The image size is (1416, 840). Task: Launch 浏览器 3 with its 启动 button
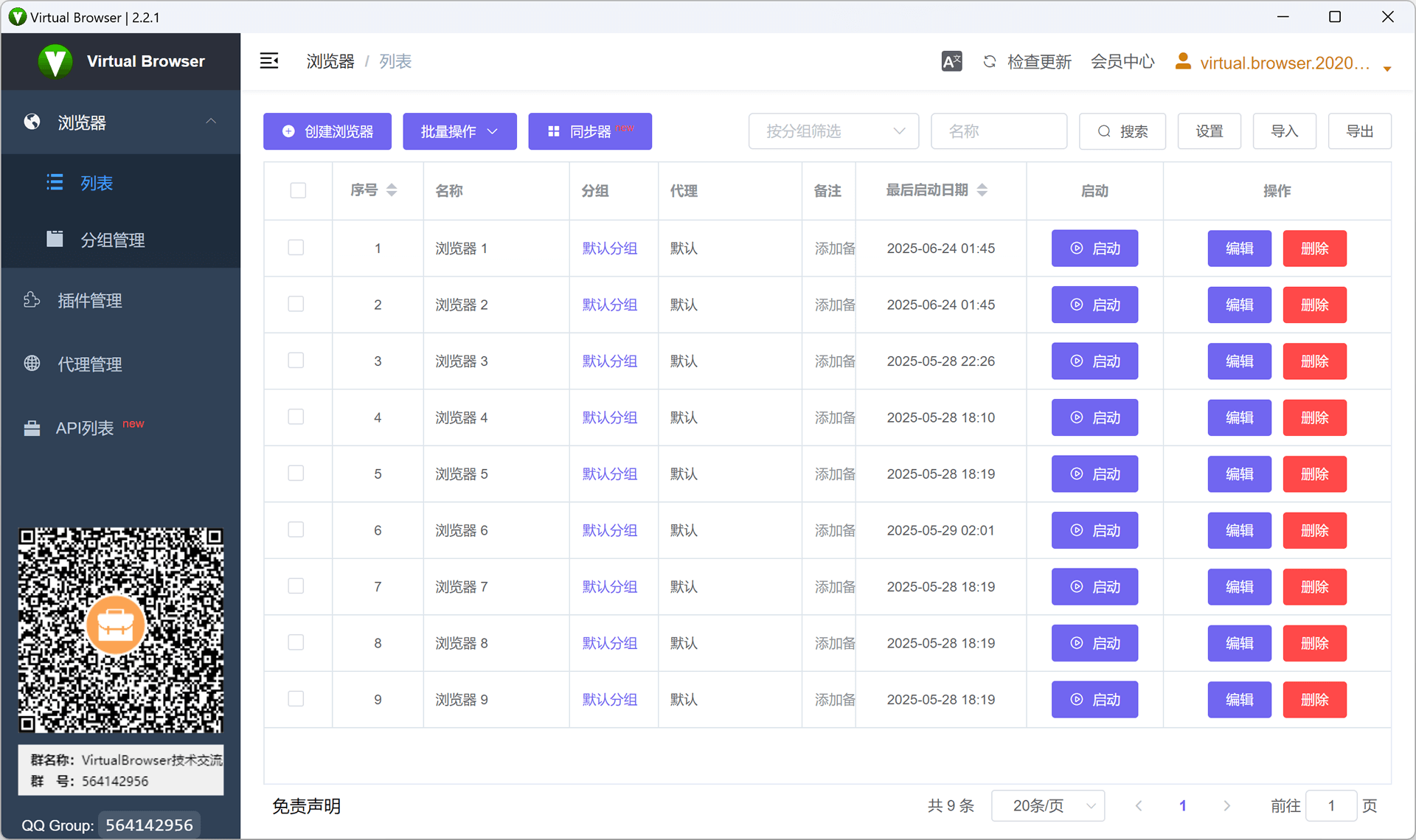[x=1094, y=361]
